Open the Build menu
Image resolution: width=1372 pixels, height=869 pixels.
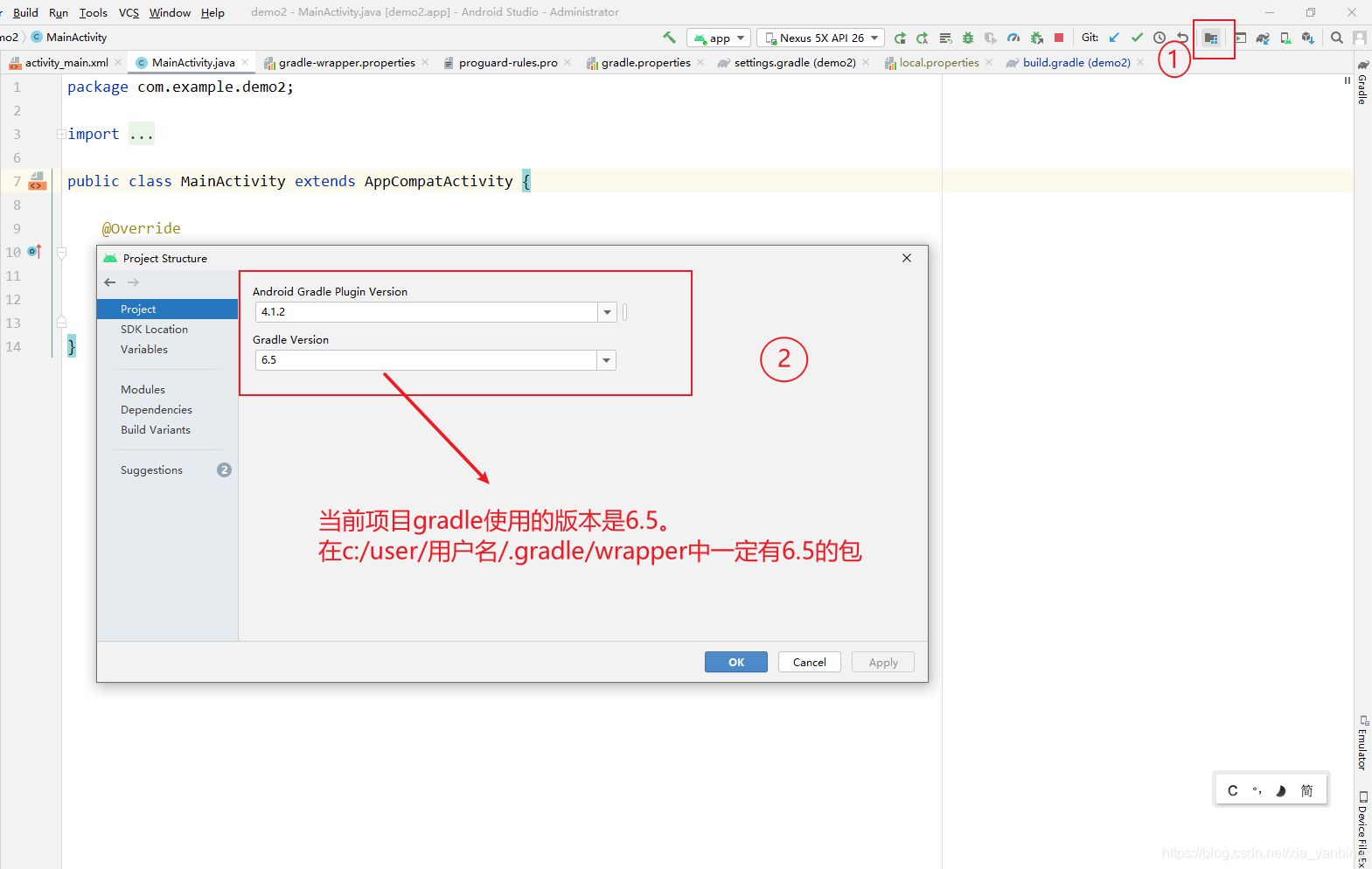pos(25,12)
